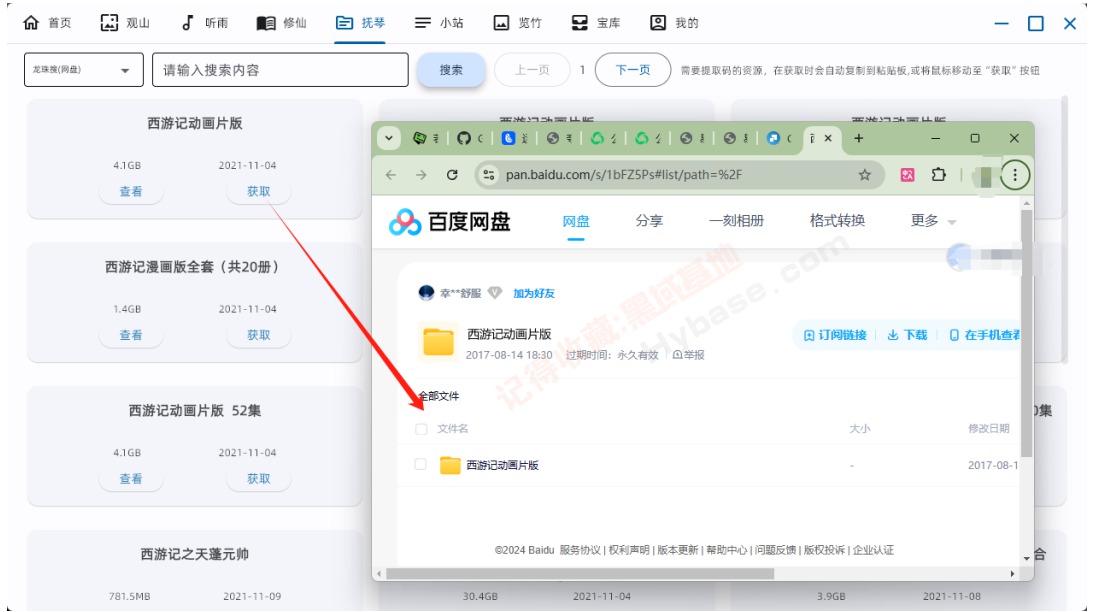Click 加为好友 link
The height and width of the screenshot is (612, 1094).
(534, 293)
